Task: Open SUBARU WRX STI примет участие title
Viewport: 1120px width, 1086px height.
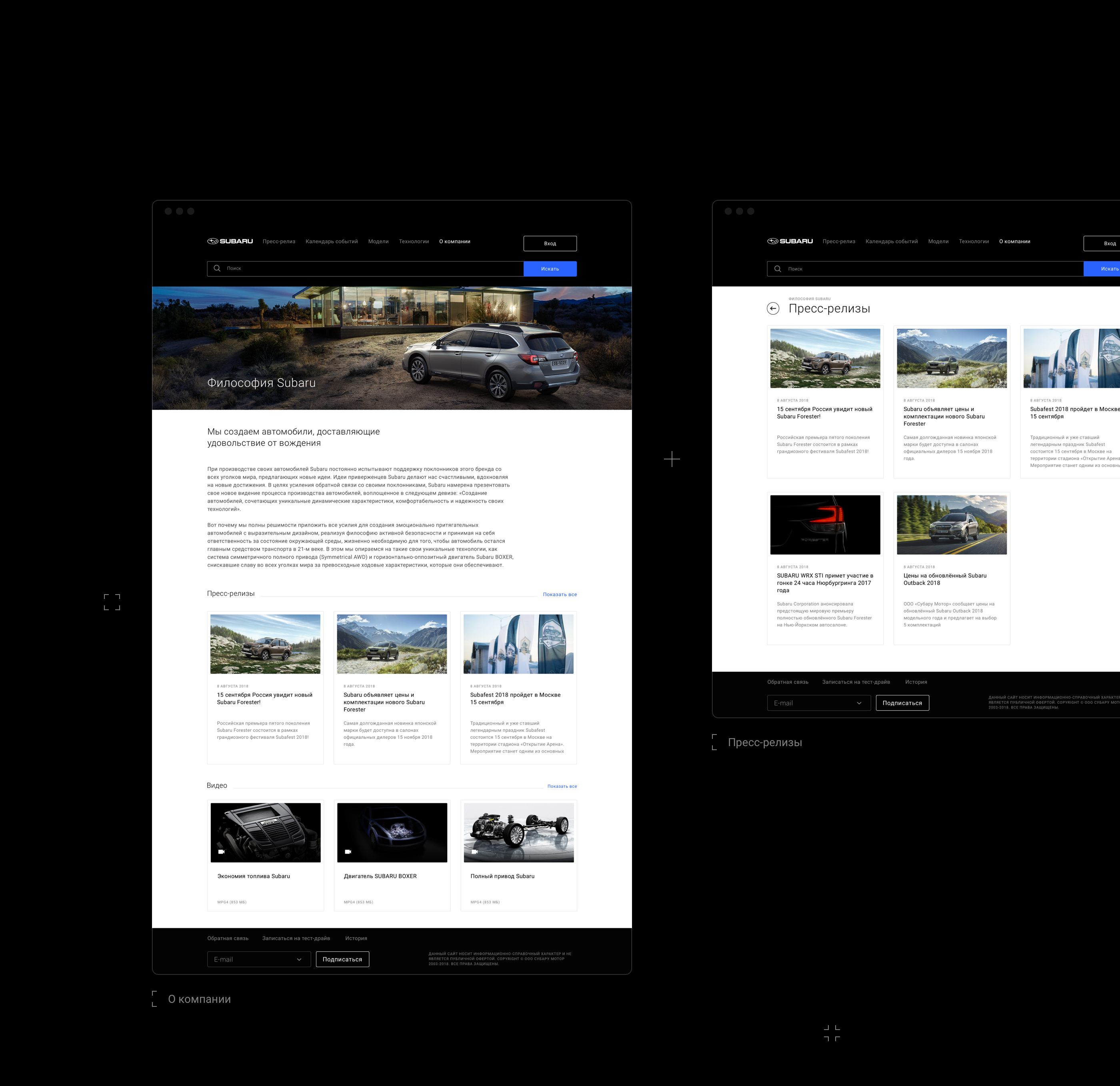Action: tap(825, 583)
